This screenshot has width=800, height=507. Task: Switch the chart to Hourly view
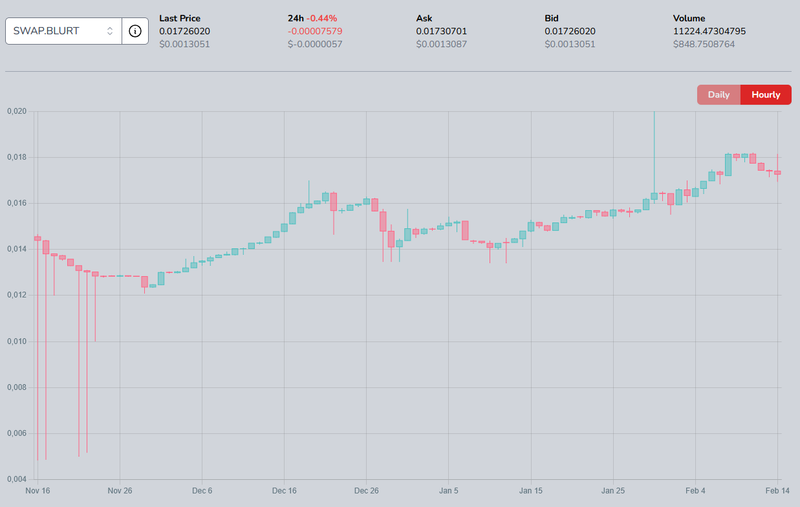click(x=765, y=95)
